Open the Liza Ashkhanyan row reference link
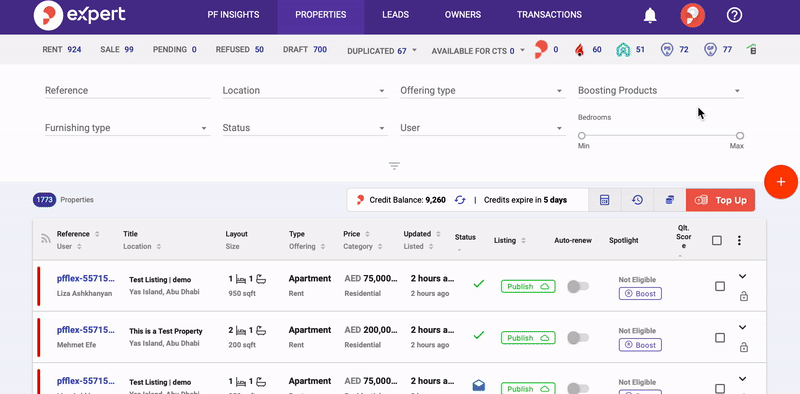 [x=86, y=279]
